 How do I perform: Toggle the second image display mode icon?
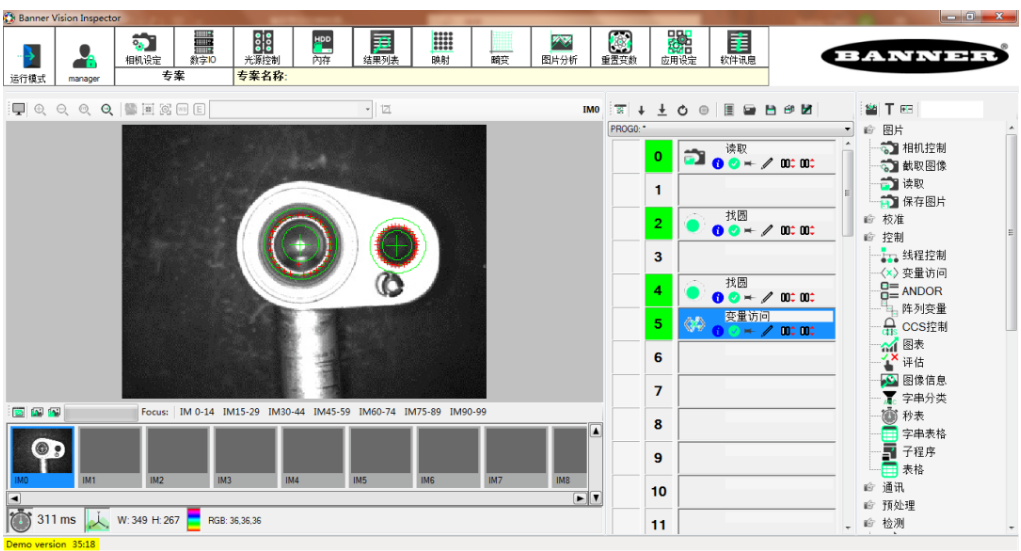[36, 412]
